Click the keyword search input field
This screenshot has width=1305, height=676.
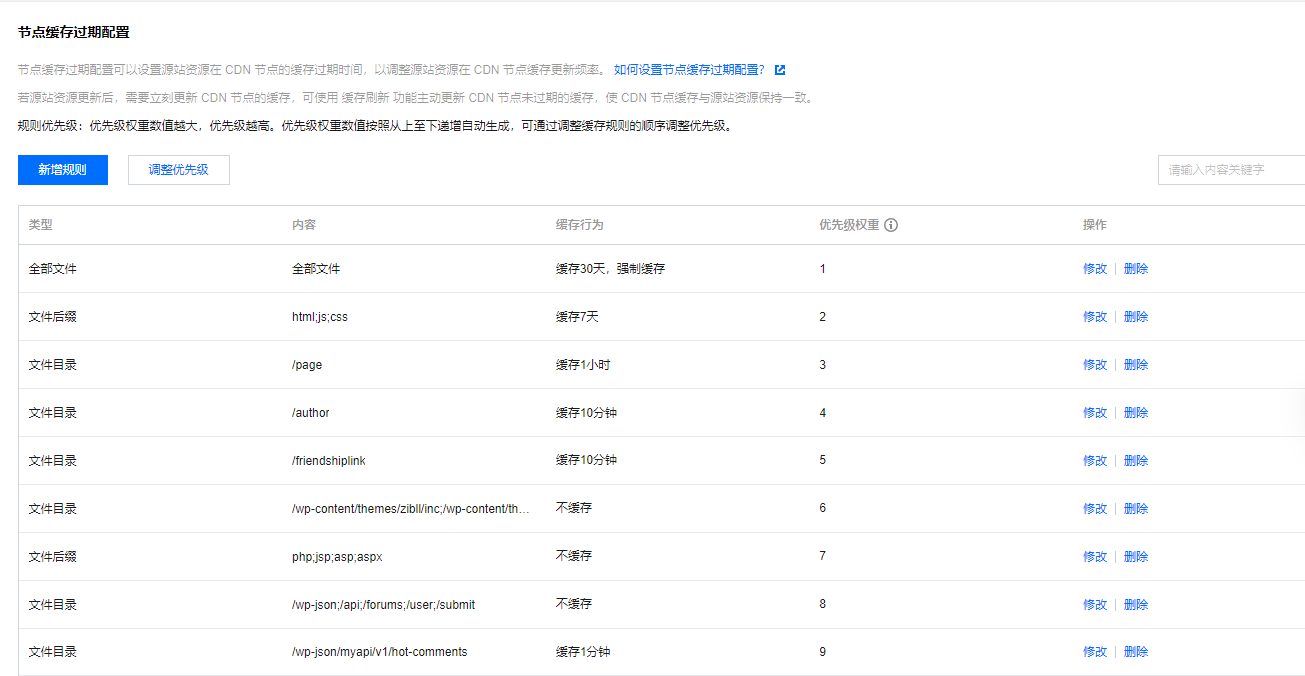pyautogui.click(x=1230, y=170)
